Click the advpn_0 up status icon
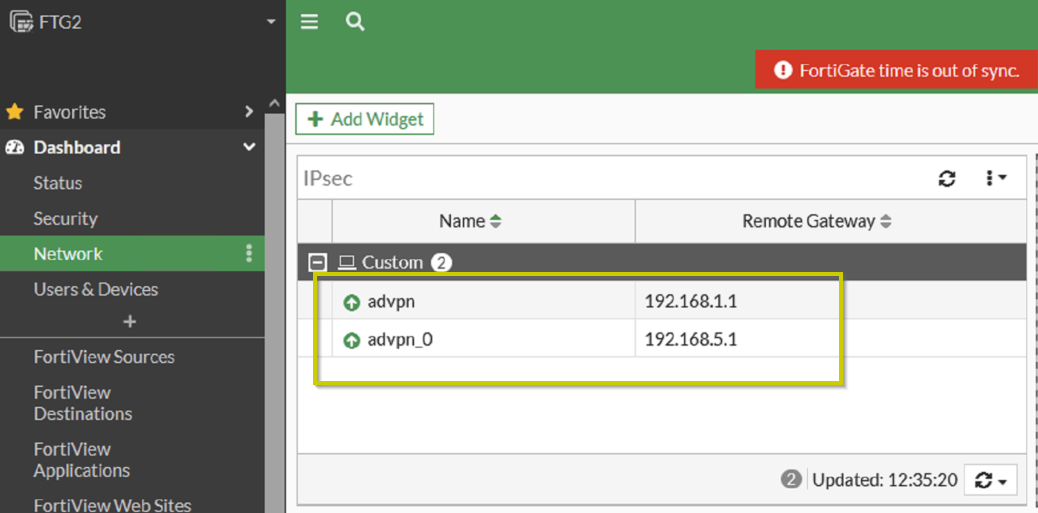Screen dimensions: 1038x513 tap(352, 341)
